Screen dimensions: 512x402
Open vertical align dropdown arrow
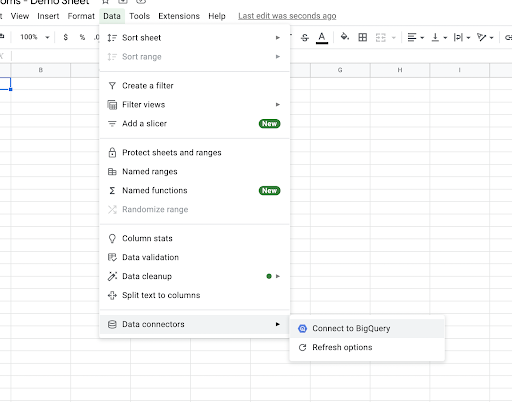(445, 38)
